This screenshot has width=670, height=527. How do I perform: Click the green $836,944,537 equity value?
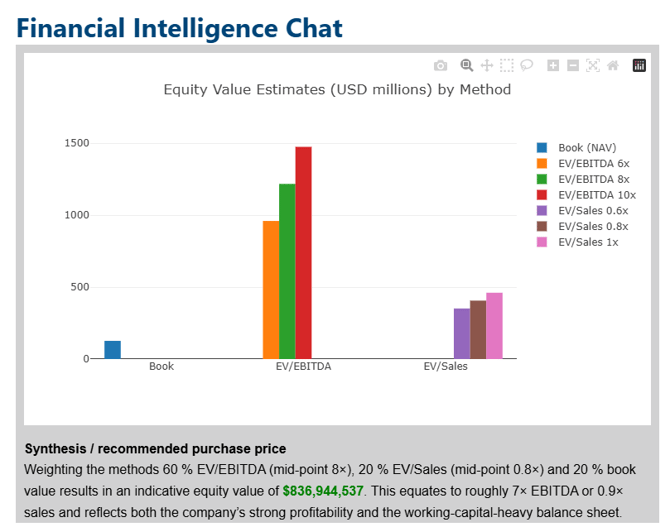coord(323,491)
